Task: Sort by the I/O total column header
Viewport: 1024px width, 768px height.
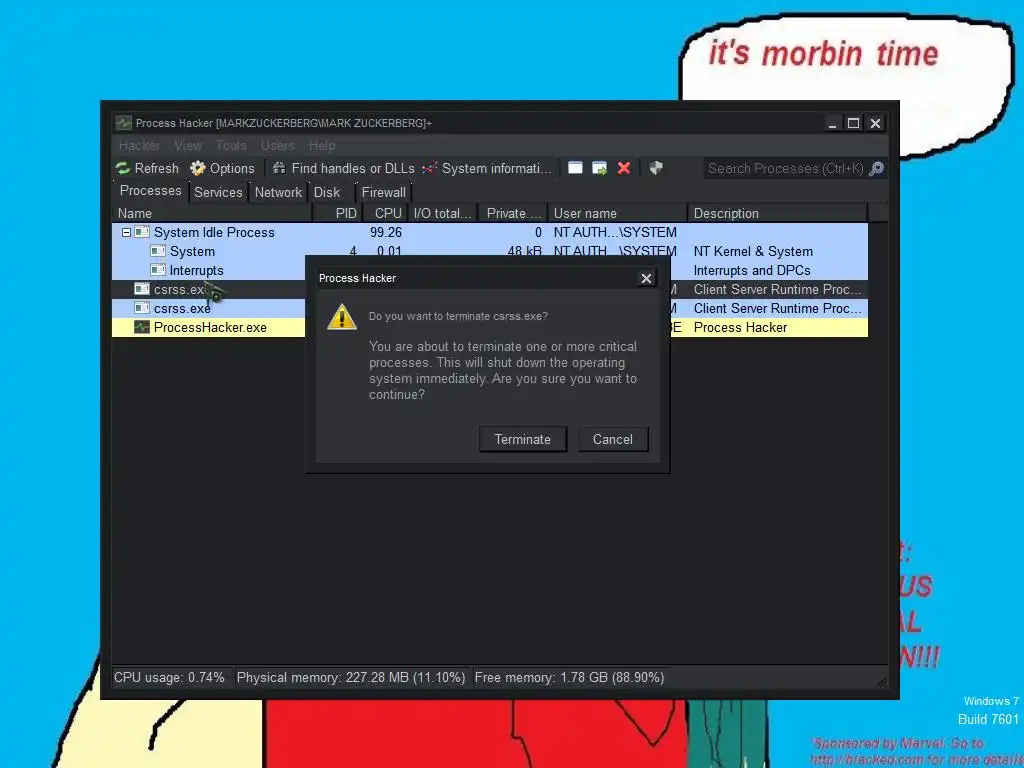Action: point(443,214)
